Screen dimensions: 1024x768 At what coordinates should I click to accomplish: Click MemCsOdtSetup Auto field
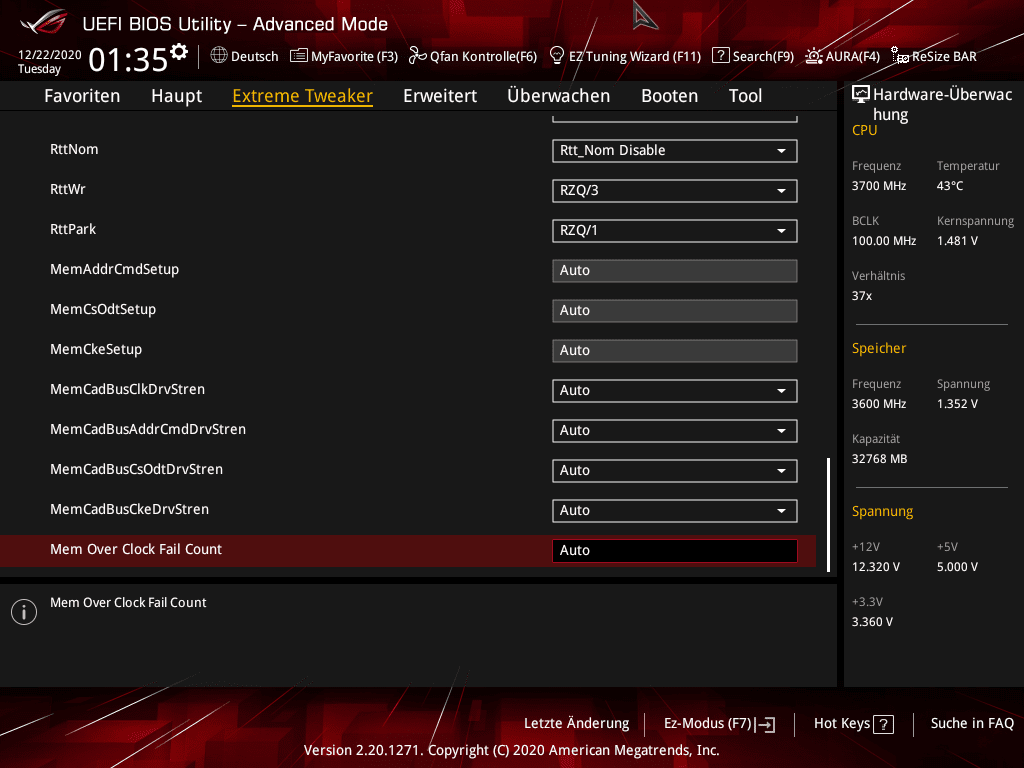coord(675,311)
